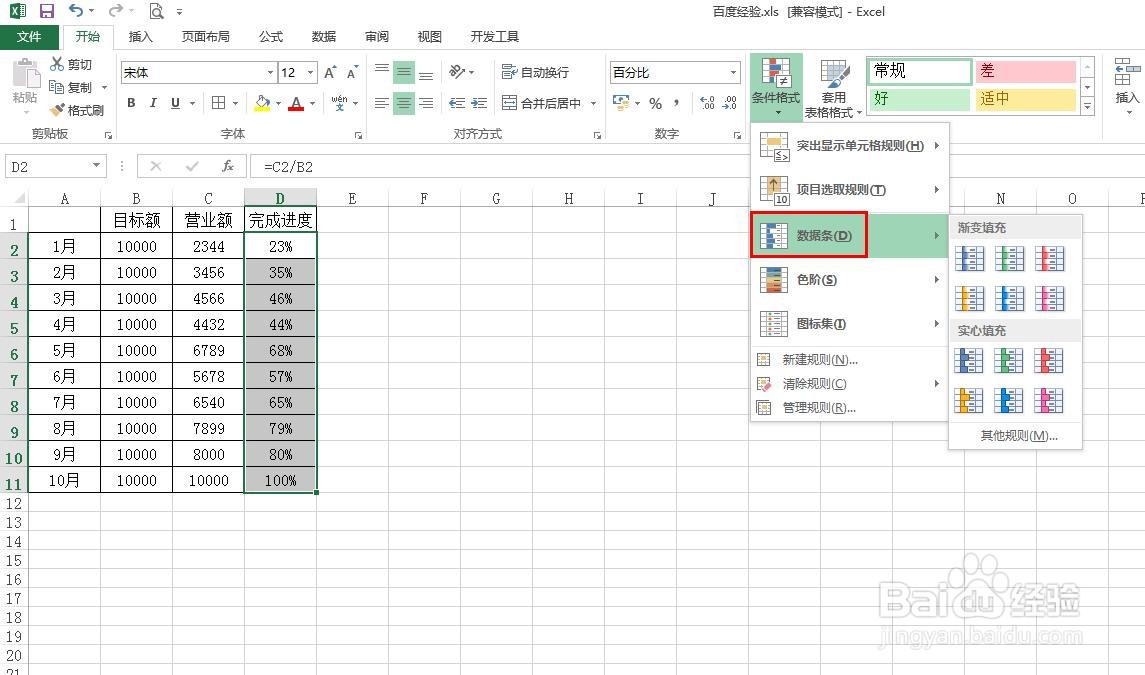The height and width of the screenshot is (675, 1145).
Task: Click the Save icon in quick access toolbar
Action: (47, 11)
